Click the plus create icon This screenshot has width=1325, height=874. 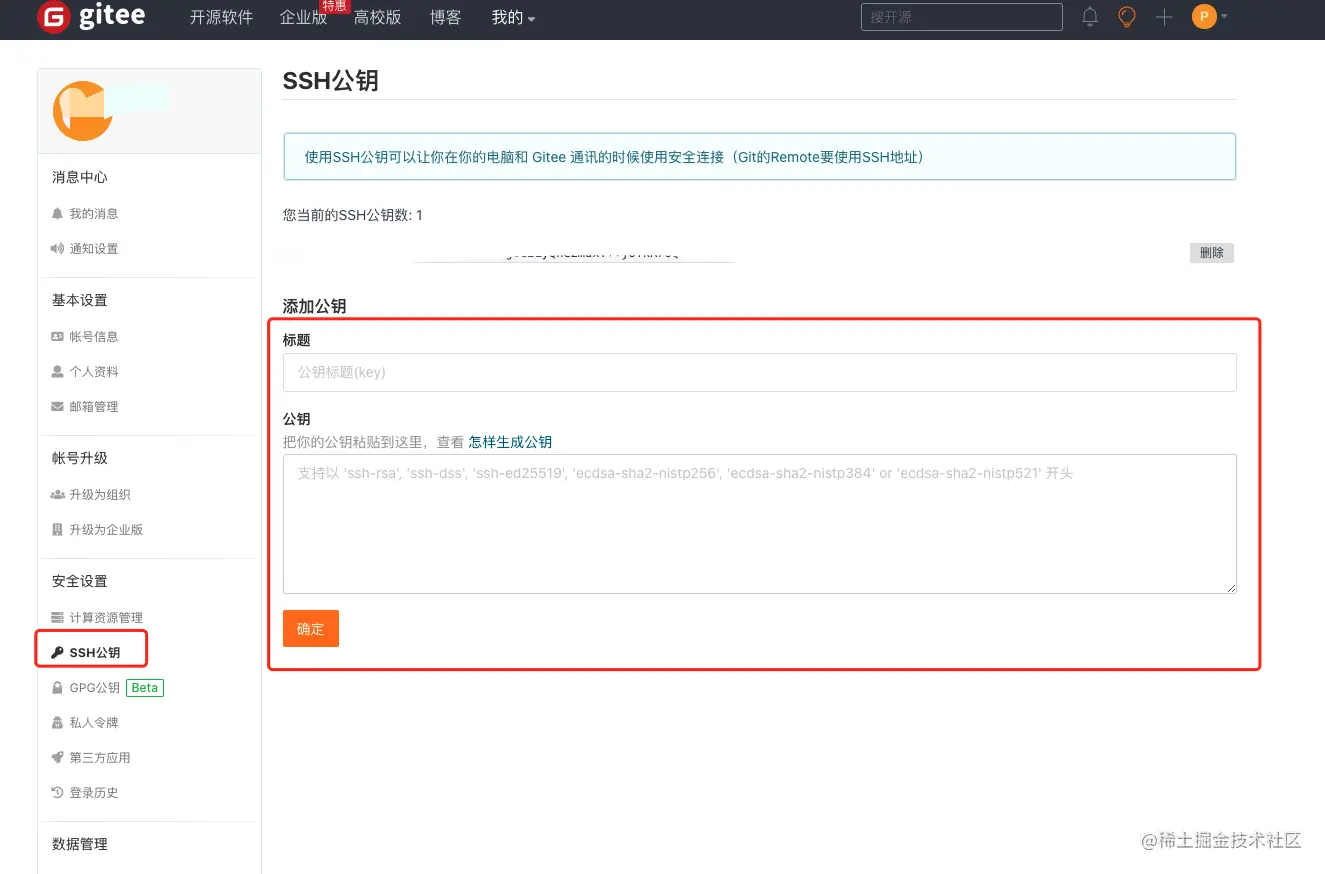tap(1164, 17)
